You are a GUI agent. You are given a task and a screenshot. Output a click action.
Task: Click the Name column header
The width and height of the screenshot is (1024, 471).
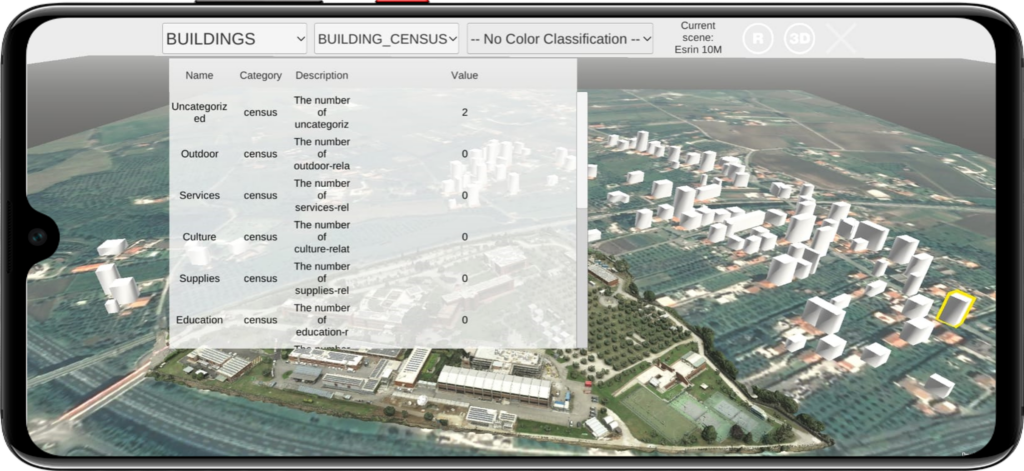click(199, 75)
